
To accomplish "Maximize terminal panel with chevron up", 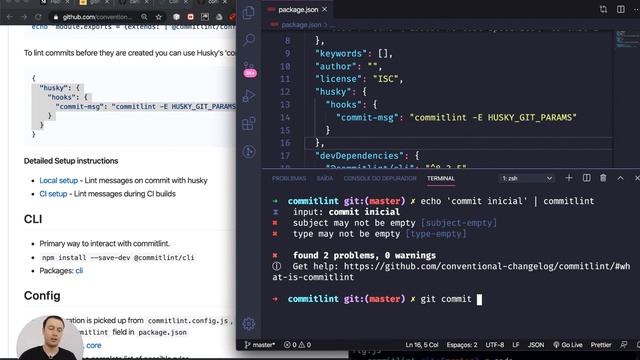I will [620, 178].
